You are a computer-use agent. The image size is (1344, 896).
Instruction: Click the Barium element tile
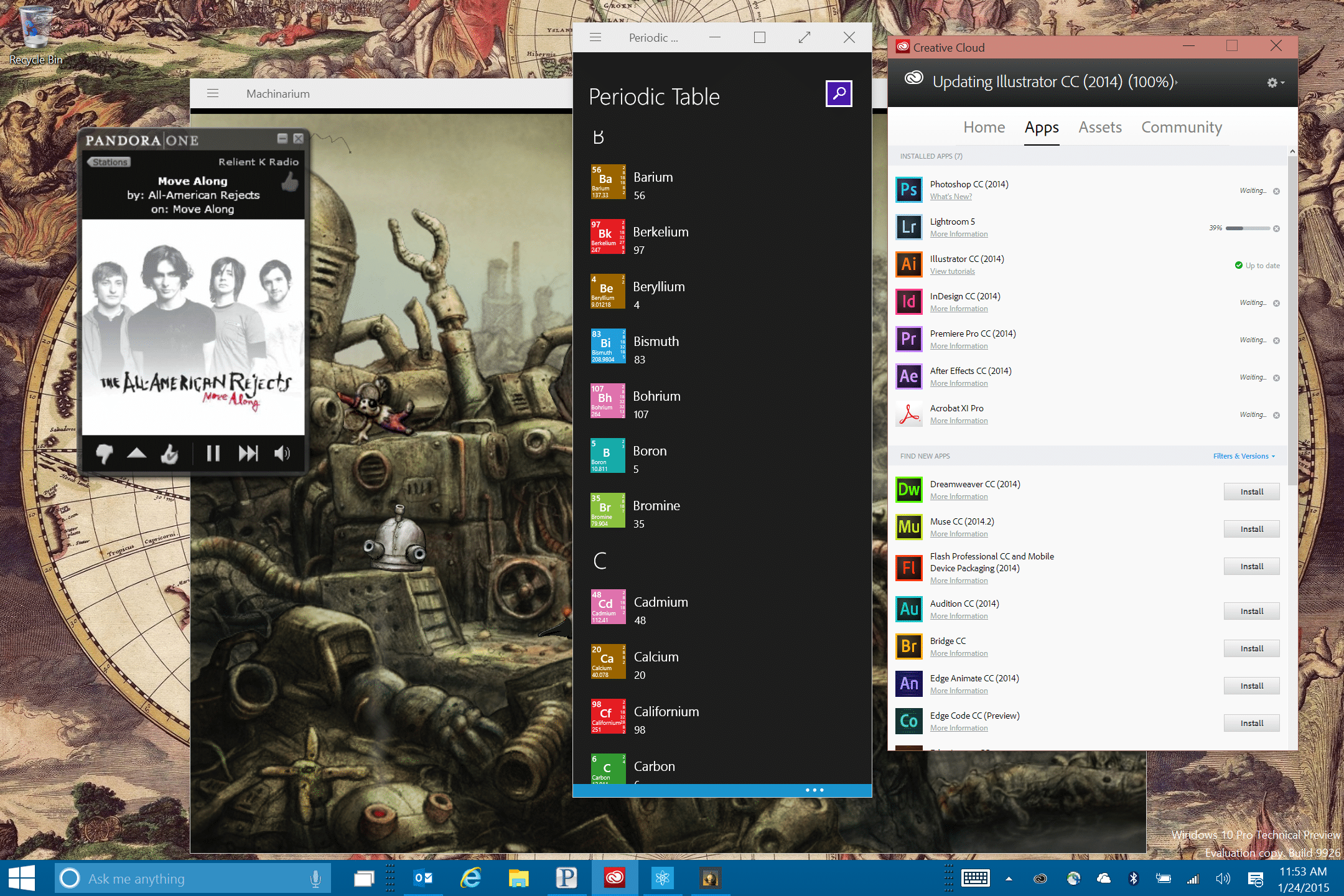coord(608,182)
